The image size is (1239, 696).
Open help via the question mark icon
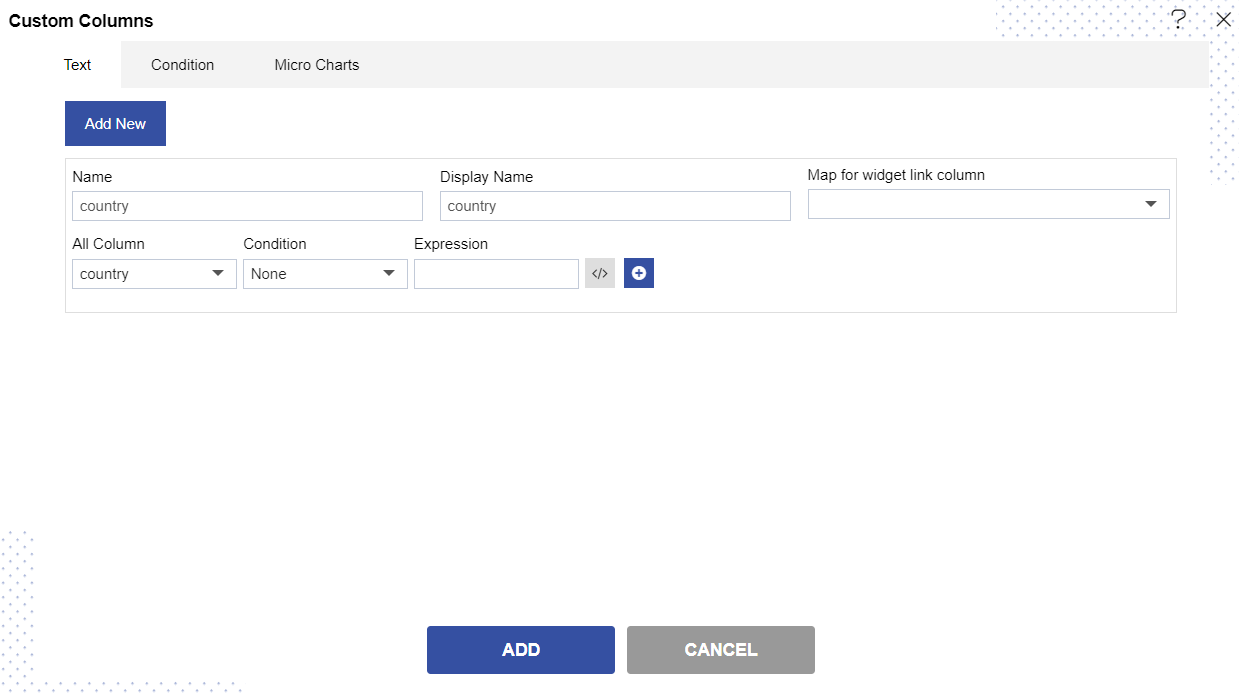[1179, 19]
